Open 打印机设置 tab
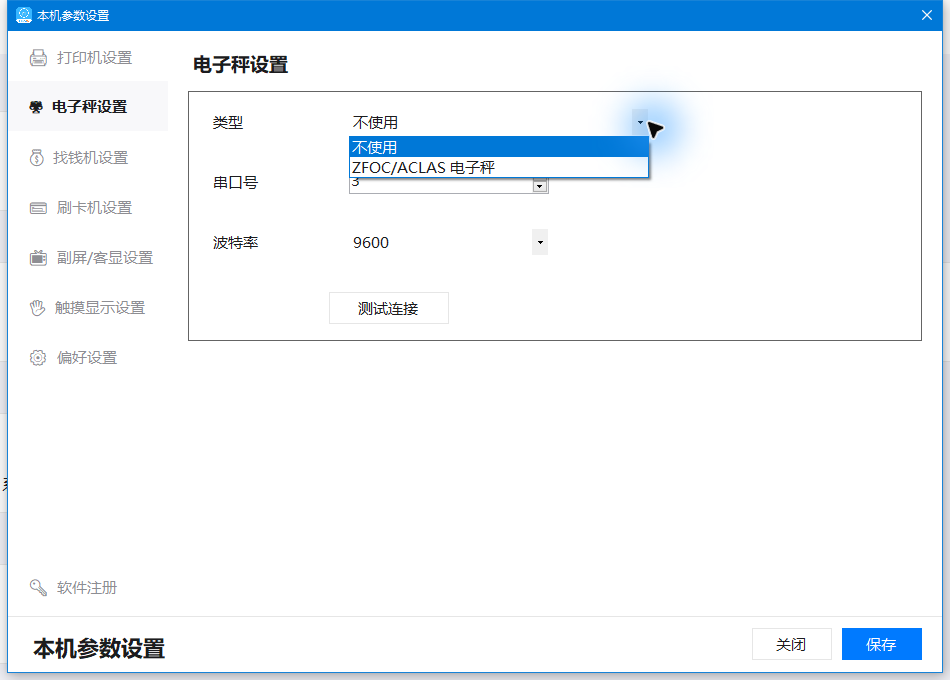Screen dimensions: 950x680 pyautogui.click(x=88, y=58)
